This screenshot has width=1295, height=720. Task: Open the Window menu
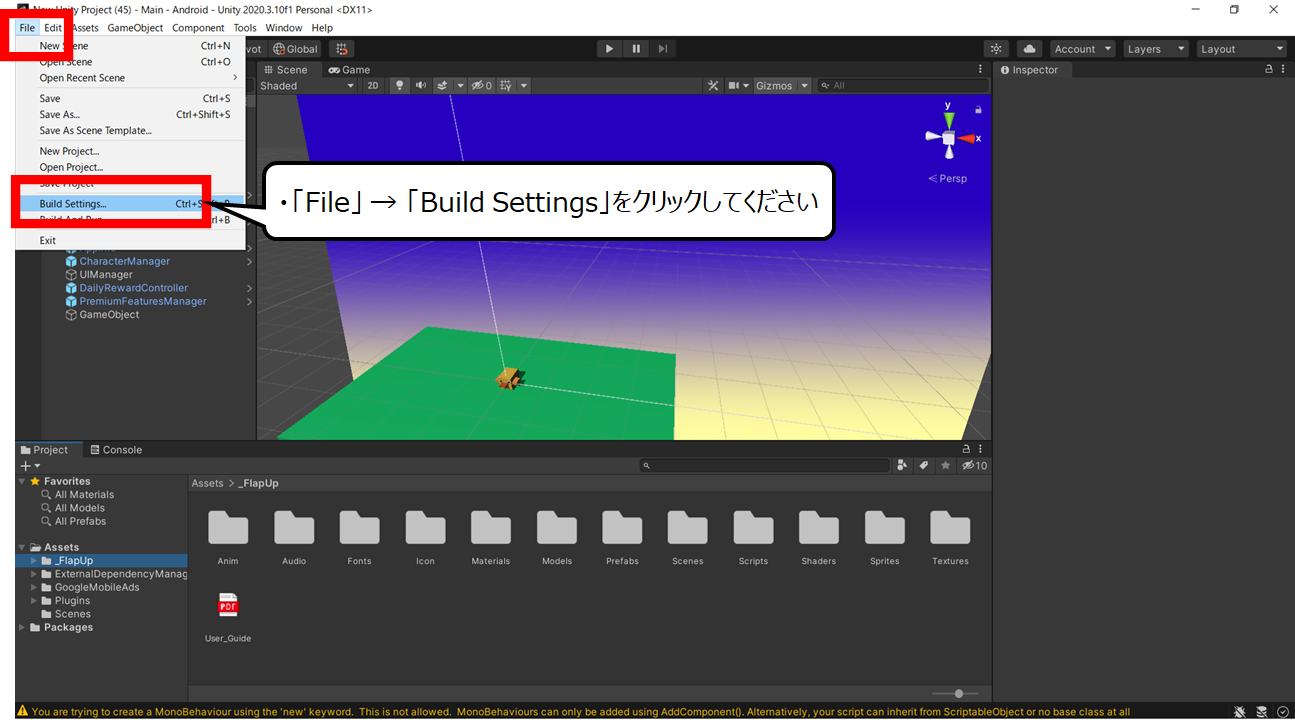point(284,28)
